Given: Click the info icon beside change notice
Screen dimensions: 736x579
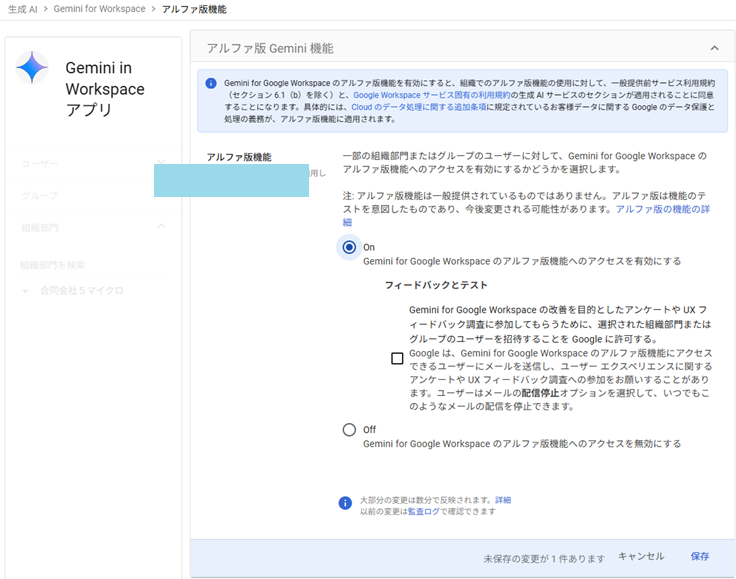Looking at the screenshot, I should (345, 504).
